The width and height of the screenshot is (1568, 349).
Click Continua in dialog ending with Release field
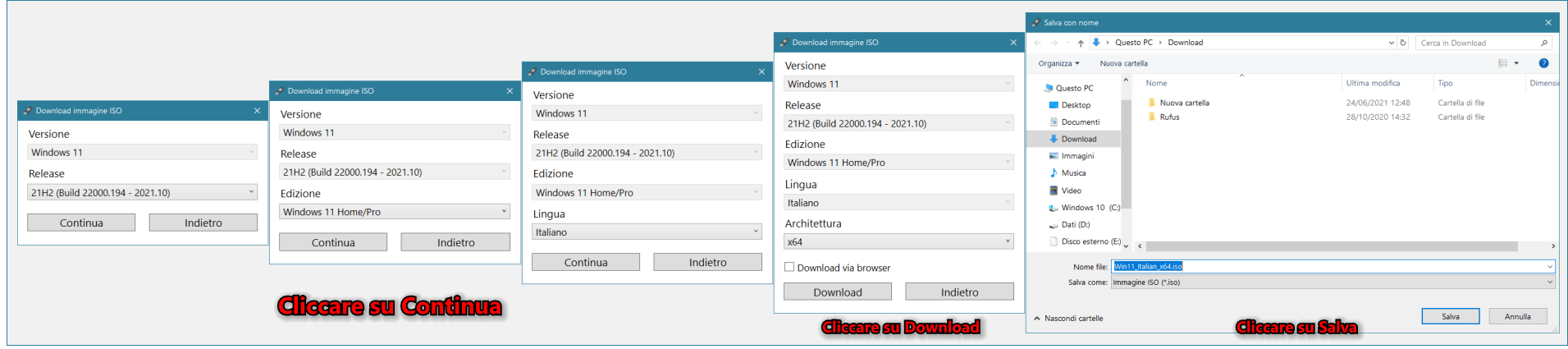click(81, 223)
